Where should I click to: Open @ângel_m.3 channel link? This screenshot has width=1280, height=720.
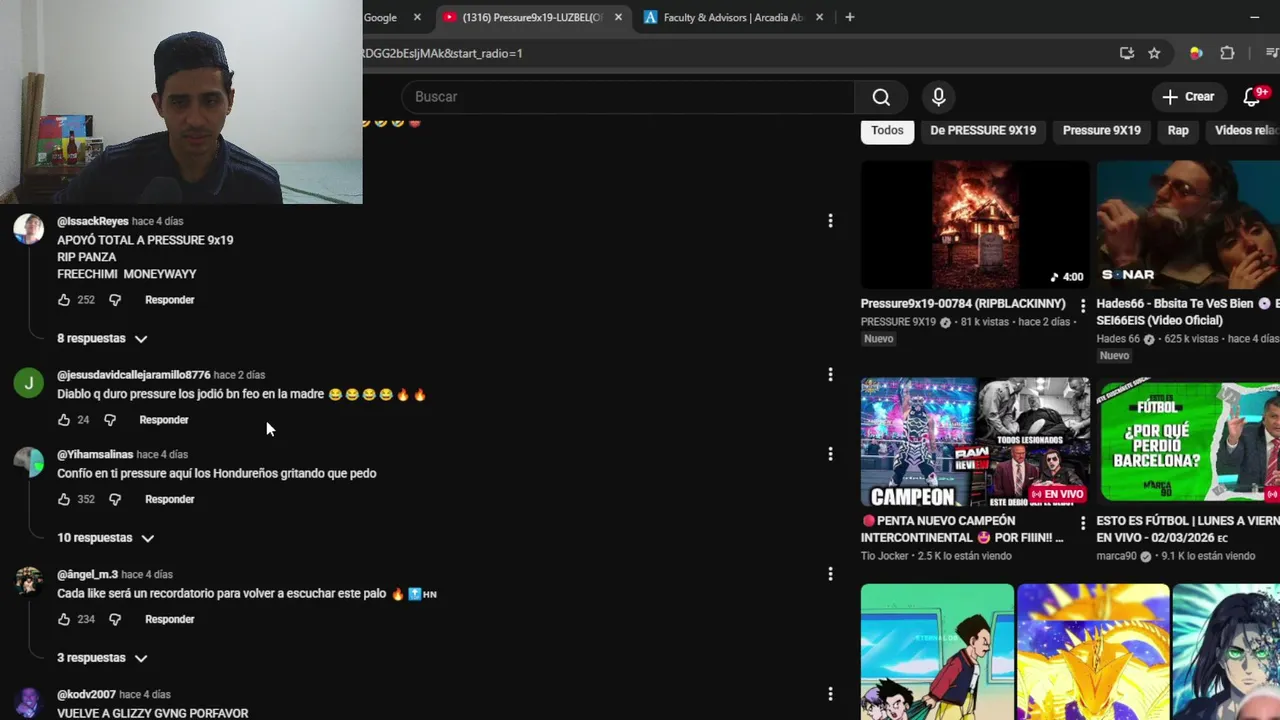coord(87,574)
